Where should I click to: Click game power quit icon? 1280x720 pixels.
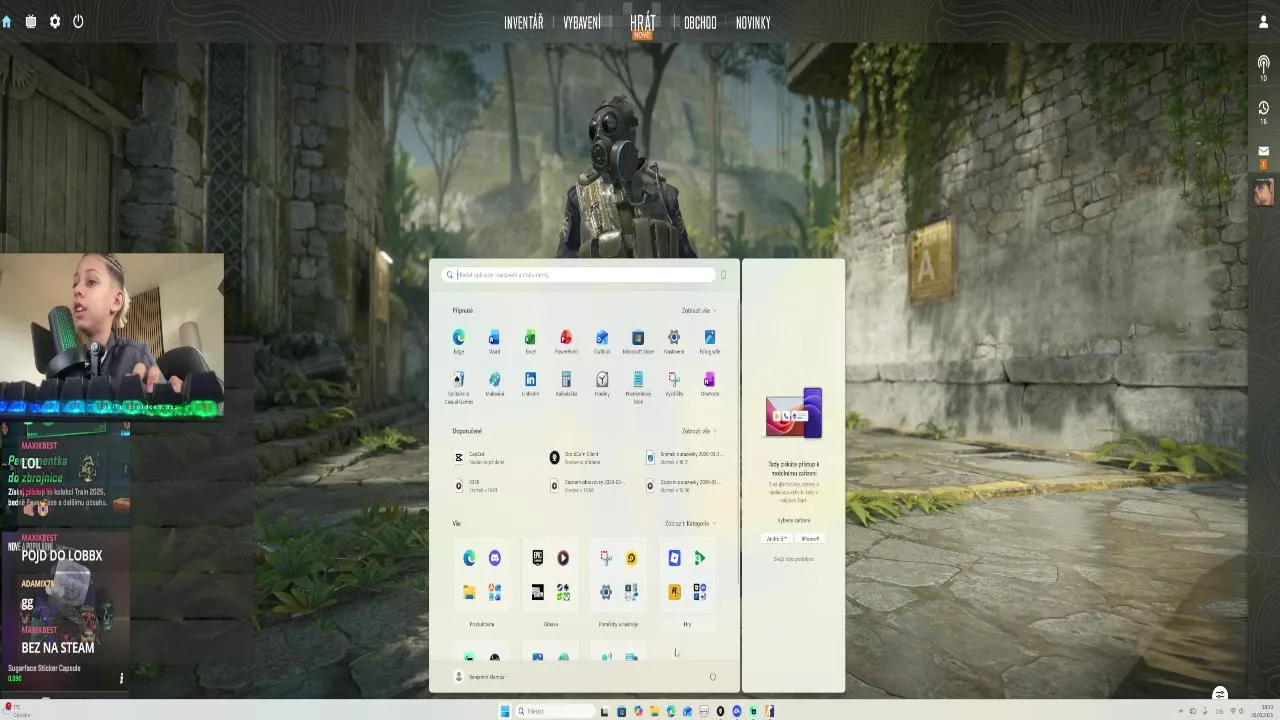[78, 21]
